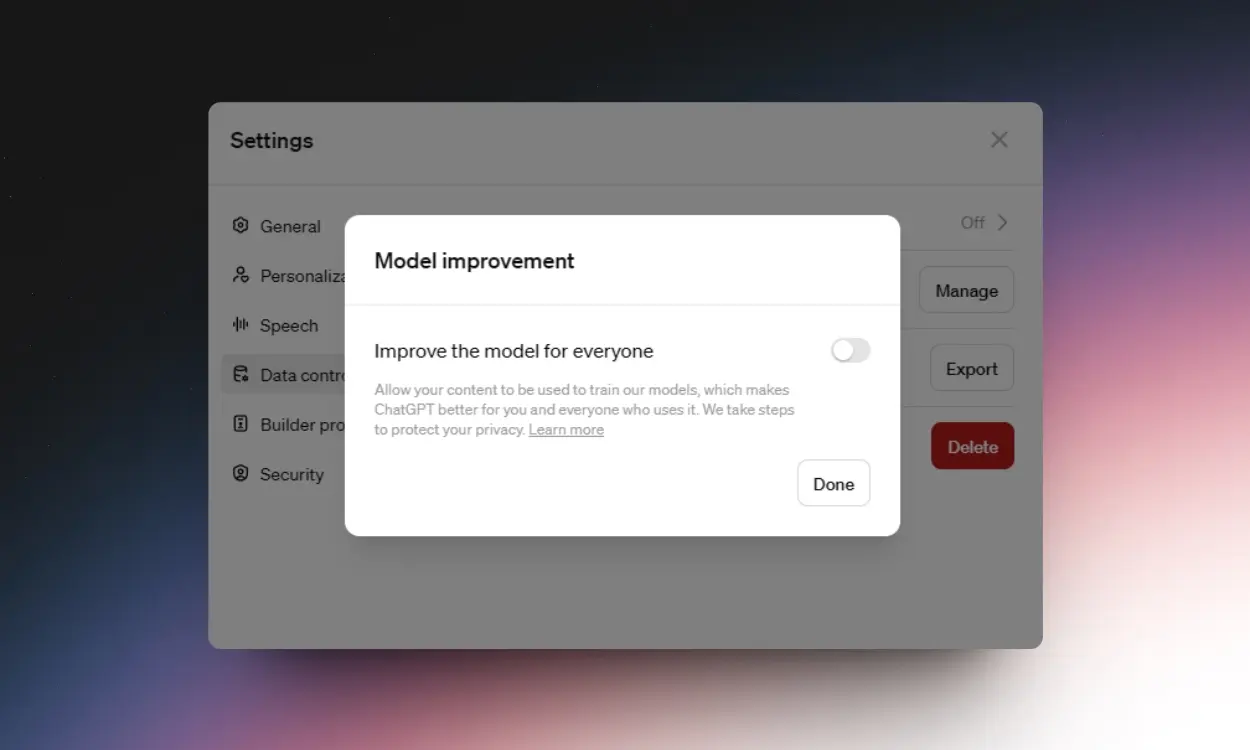Screen dimensions: 1250x750
Task: Click the Export button
Action: coord(972,368)
